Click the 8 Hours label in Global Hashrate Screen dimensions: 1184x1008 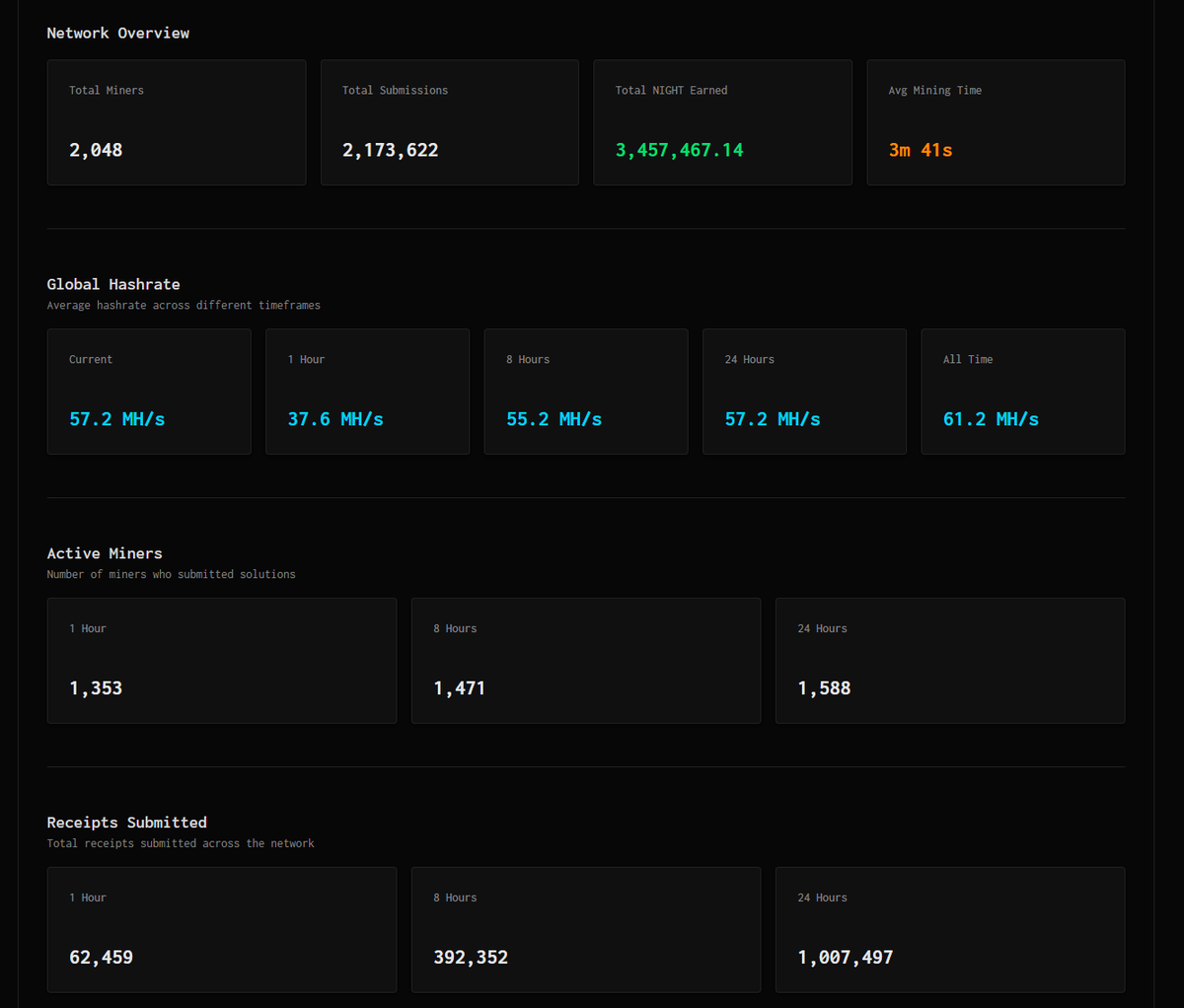click(x=528, y=359)
